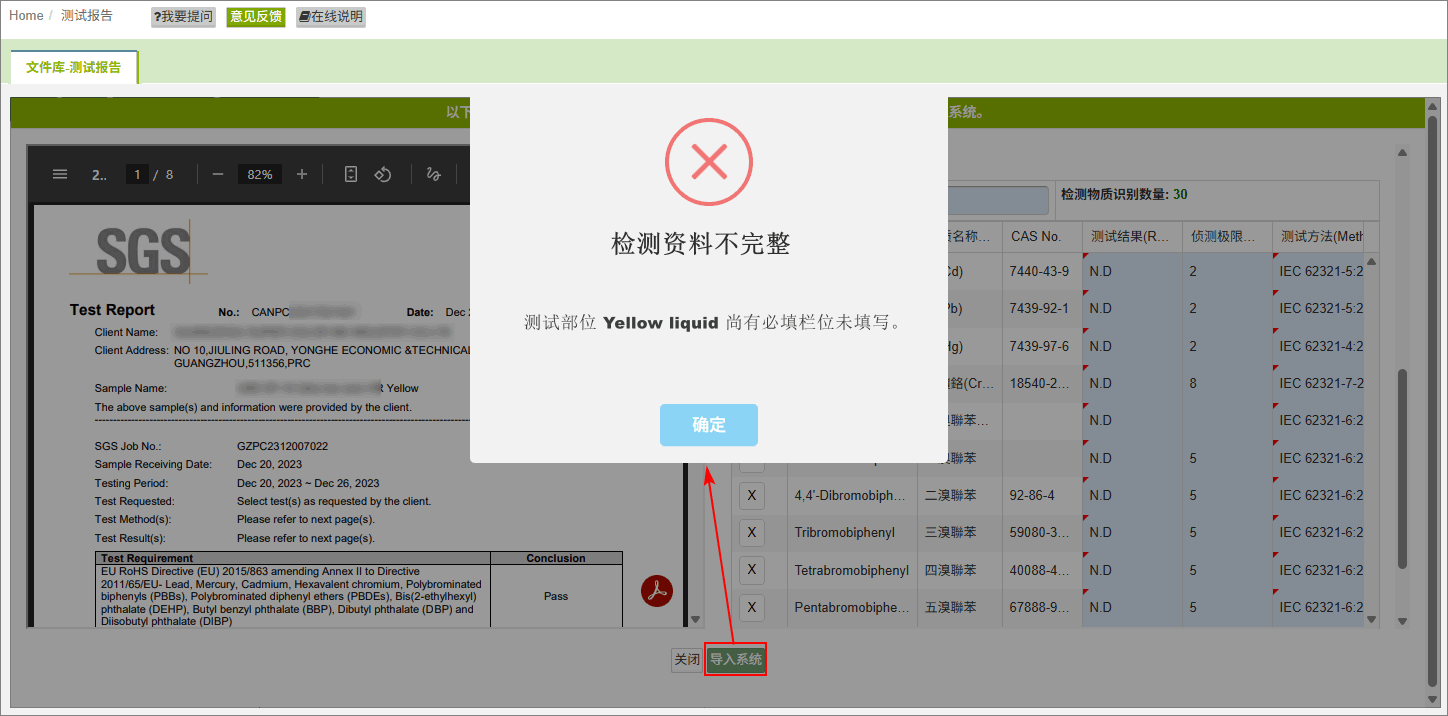Go to Home breadcrumb link

point(26,16)
